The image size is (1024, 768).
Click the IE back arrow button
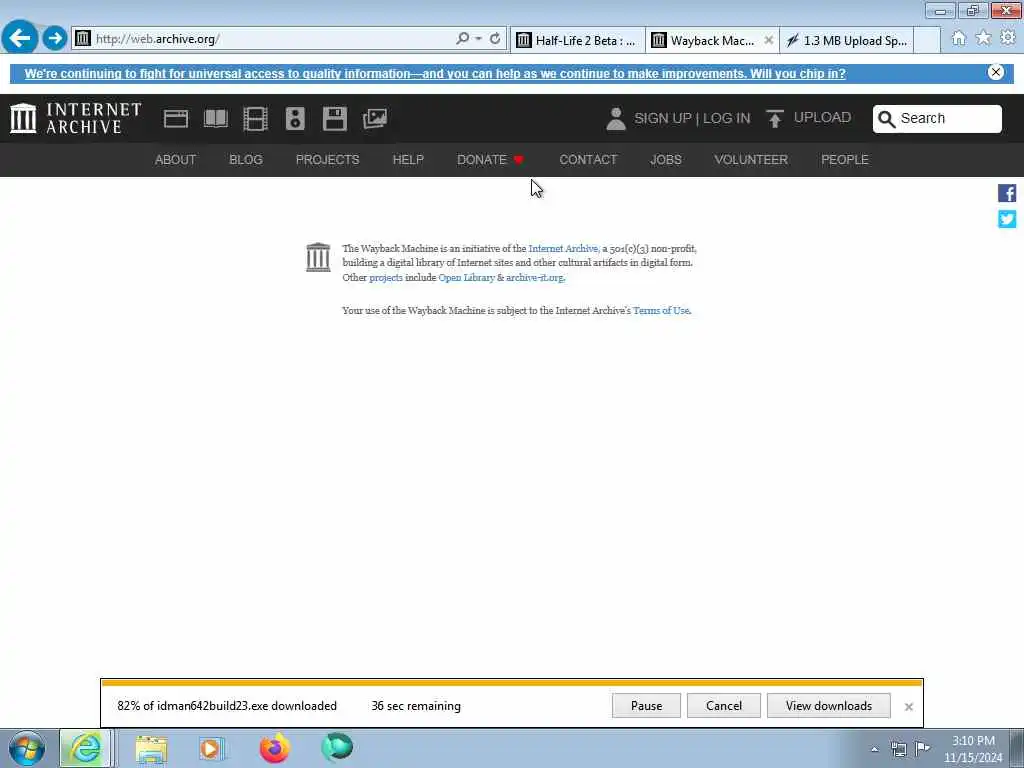point(20,38)
